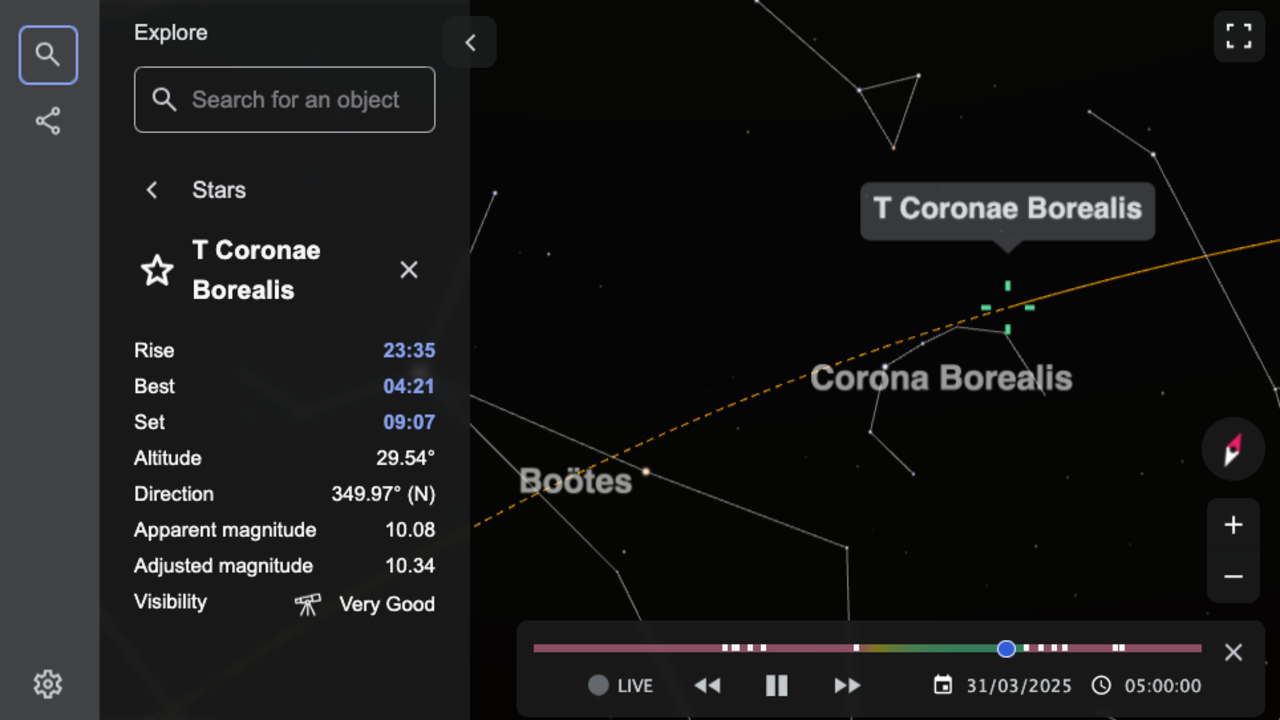Go back to the Stars list

(x=151, y=190)
